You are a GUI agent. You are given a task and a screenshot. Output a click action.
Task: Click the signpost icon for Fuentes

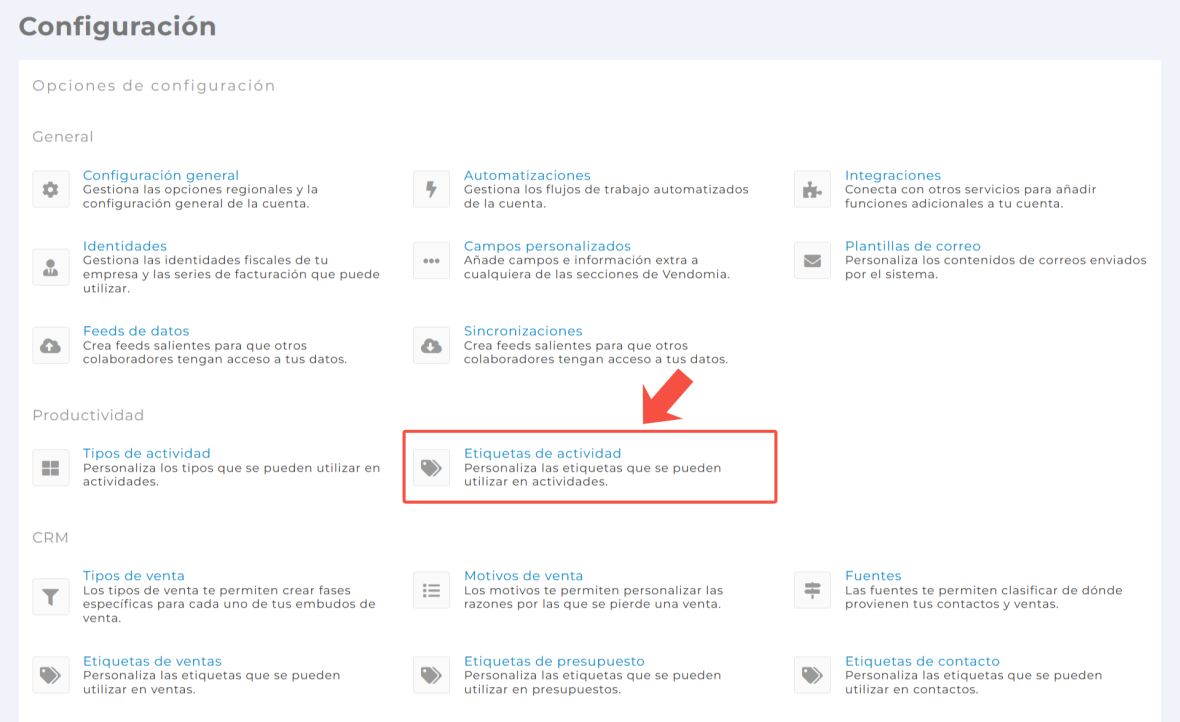pyautogui.click(x=812, y=590)
